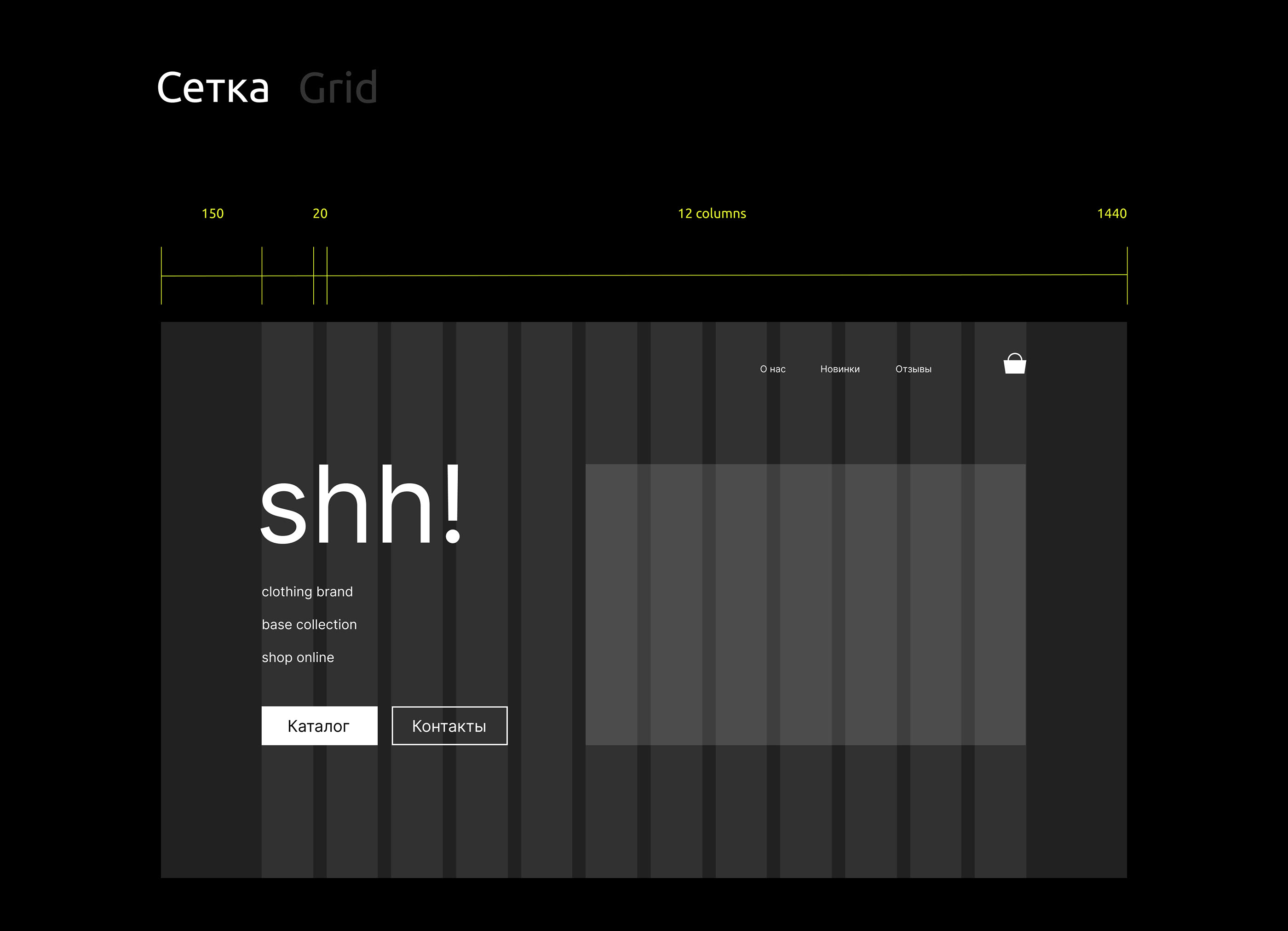Click the base collection text line
1288x931 pixels.
click(309, 625)
